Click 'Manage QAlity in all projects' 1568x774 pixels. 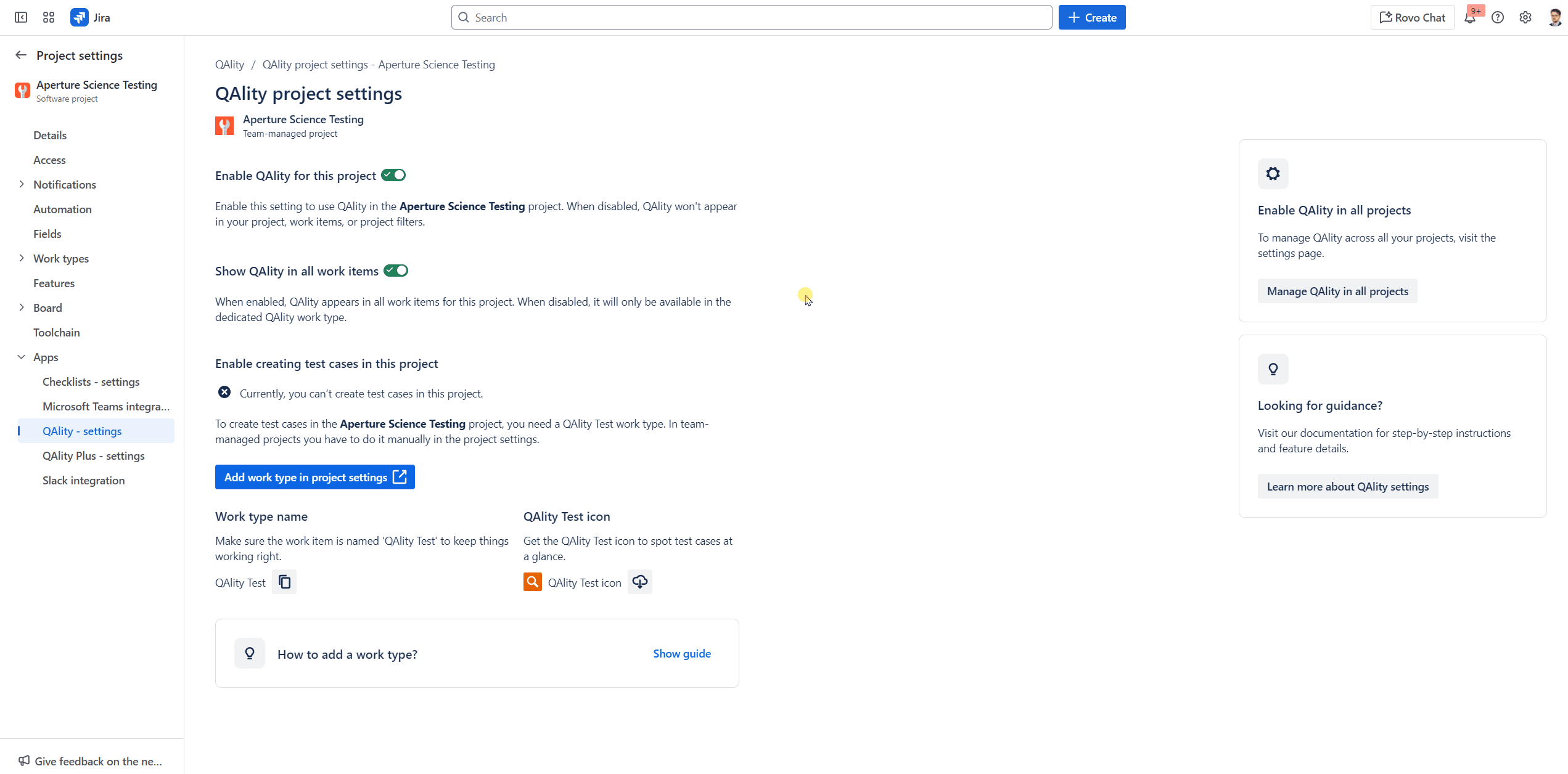coord(1337,291)
